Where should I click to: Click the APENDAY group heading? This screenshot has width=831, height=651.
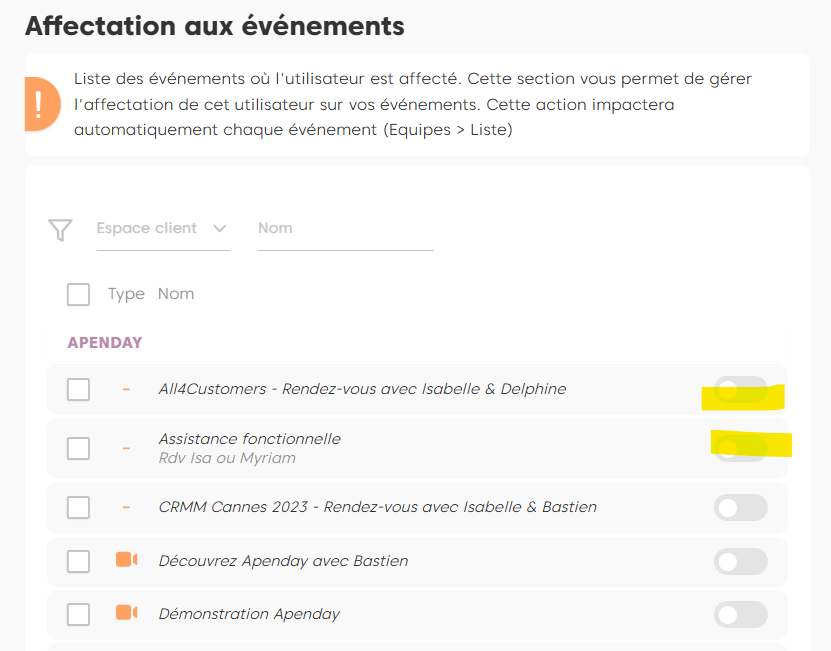coord(104,343)
